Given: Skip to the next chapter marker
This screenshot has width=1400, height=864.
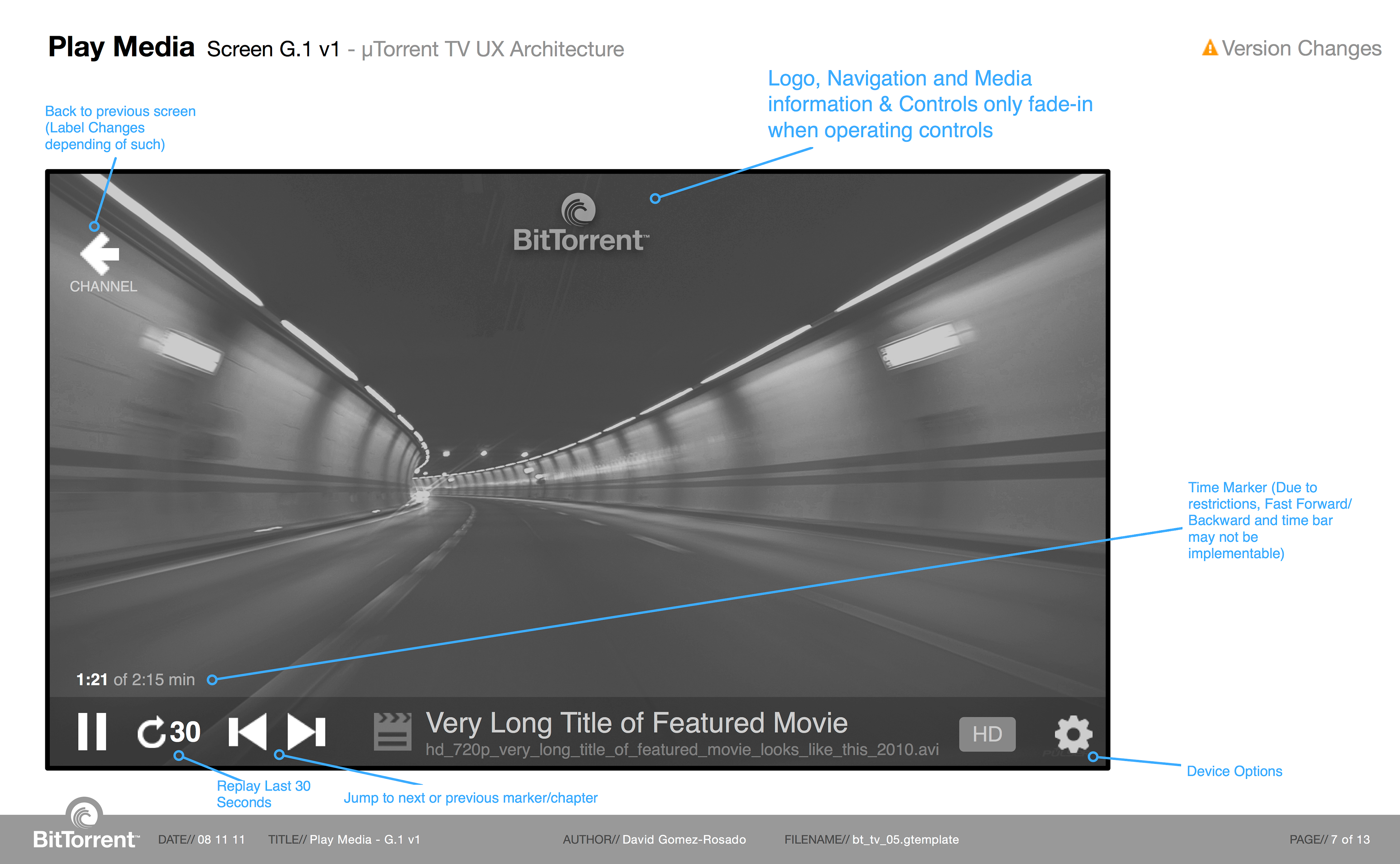Looking at the screenshot, I should pyautogui.click(x=307, y=732).
